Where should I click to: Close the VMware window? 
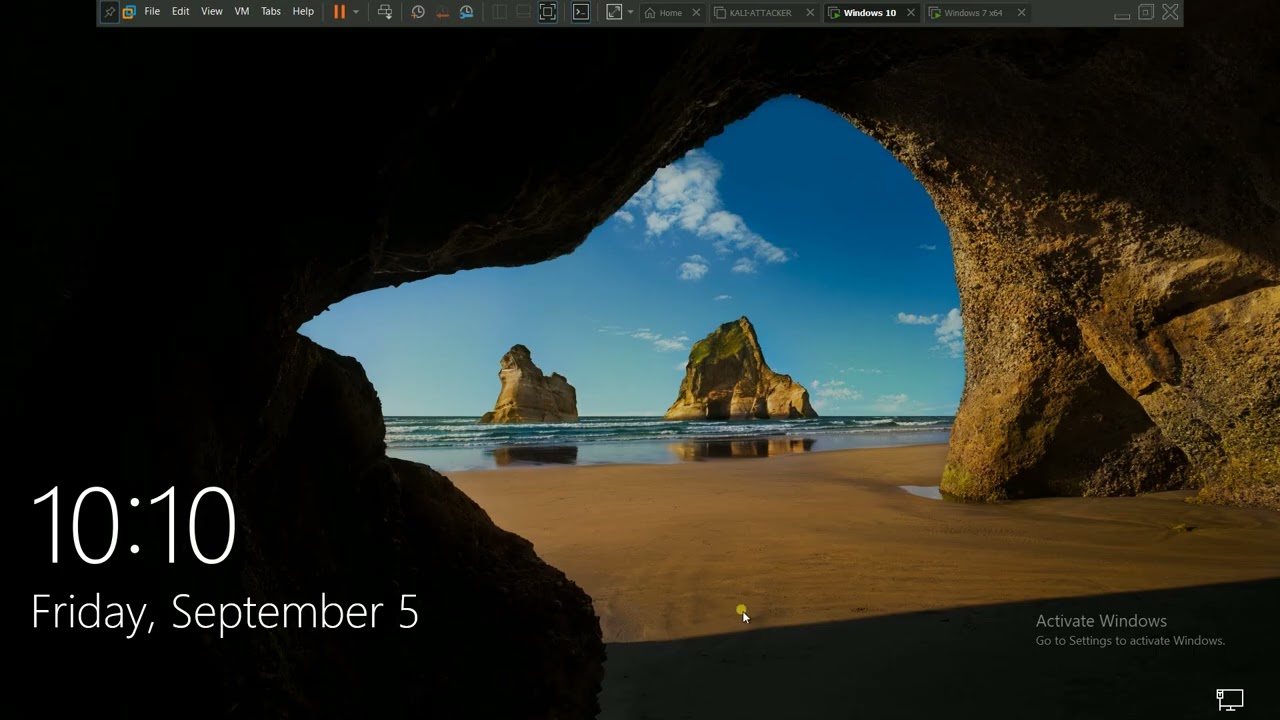1170,12
